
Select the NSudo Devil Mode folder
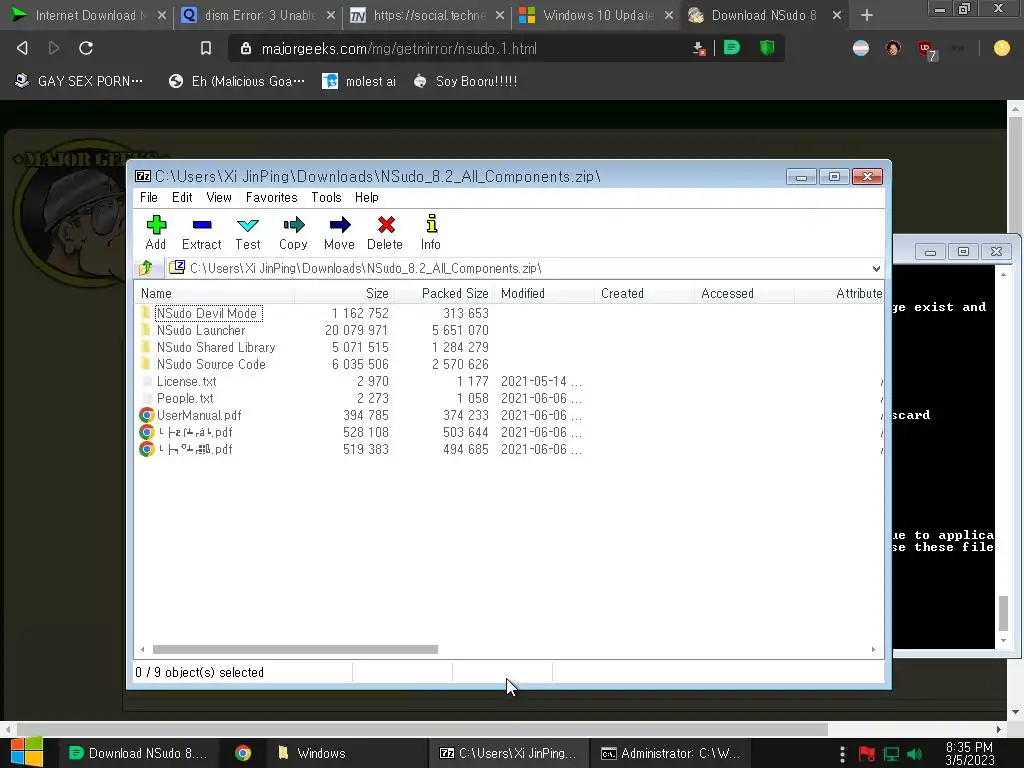[206, 313]
